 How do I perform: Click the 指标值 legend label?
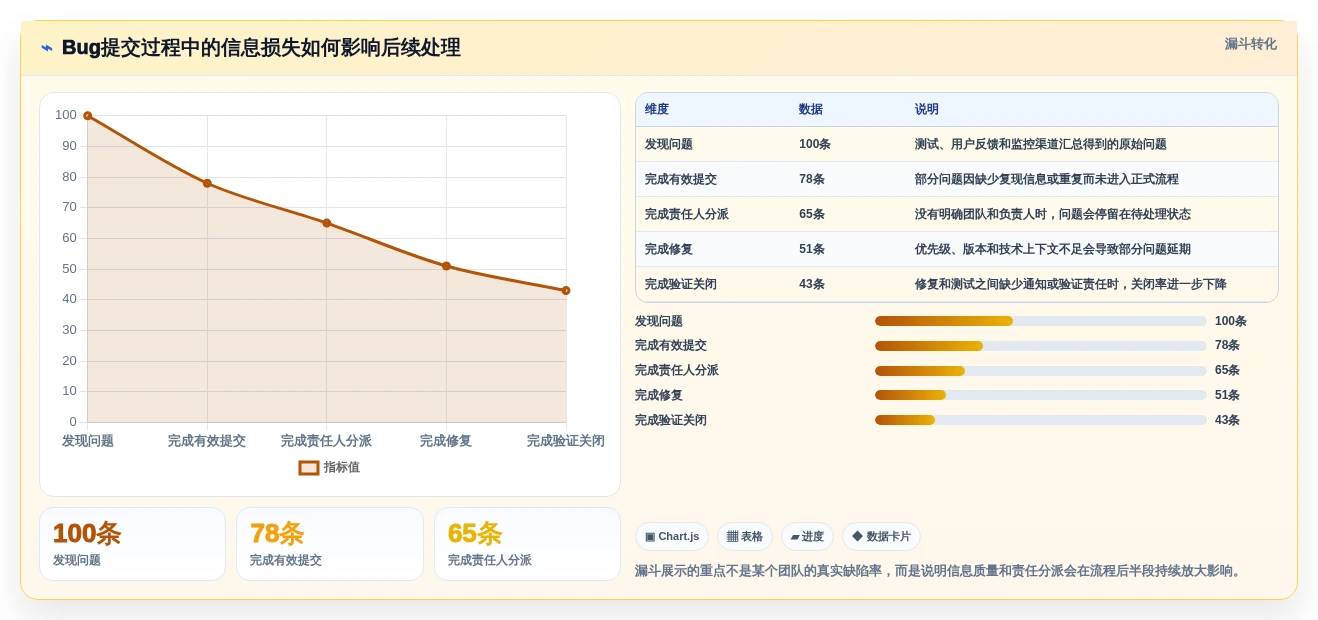click(341, 467)
